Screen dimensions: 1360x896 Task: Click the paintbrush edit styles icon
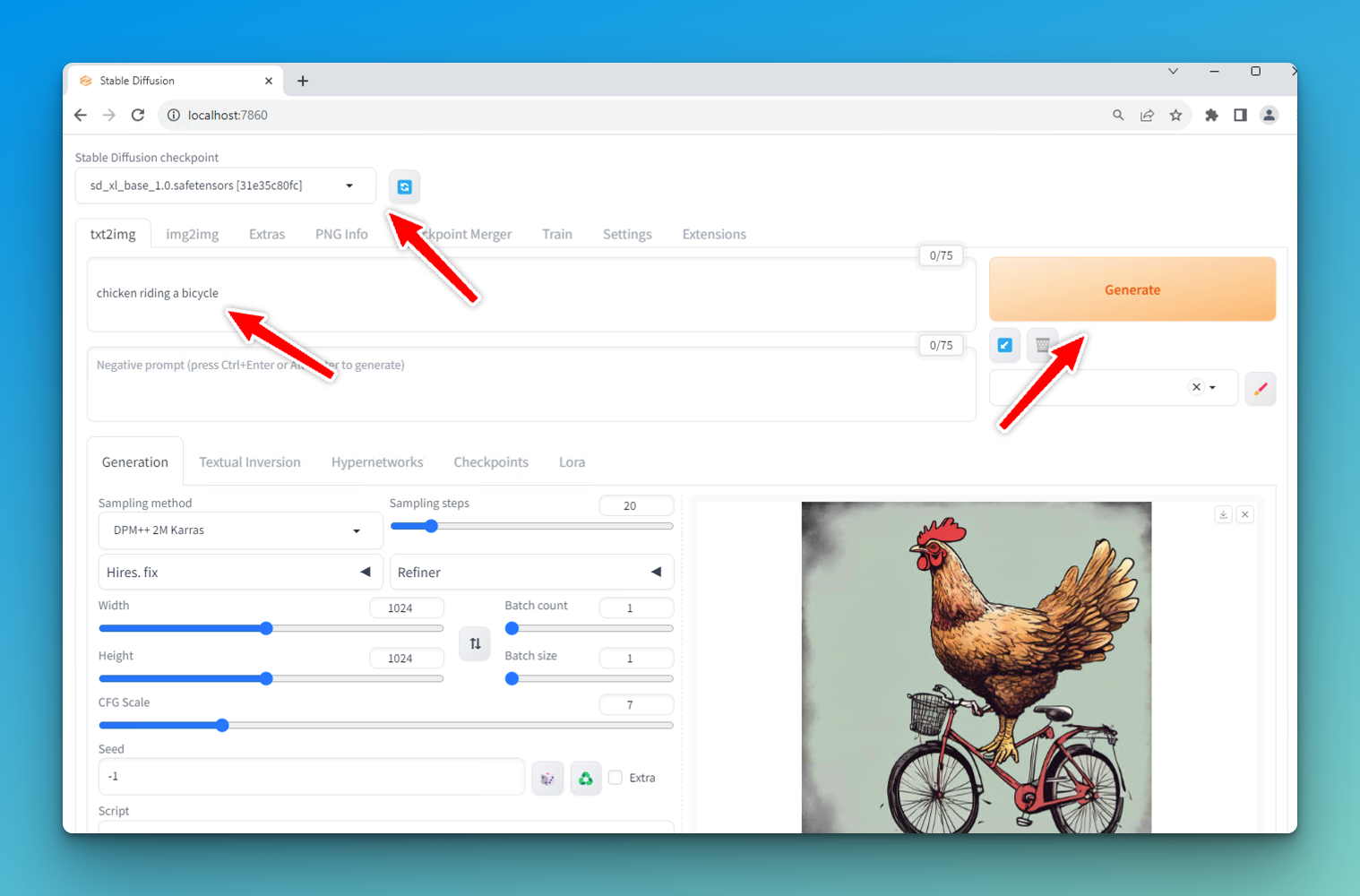[x=1260, y=389]
